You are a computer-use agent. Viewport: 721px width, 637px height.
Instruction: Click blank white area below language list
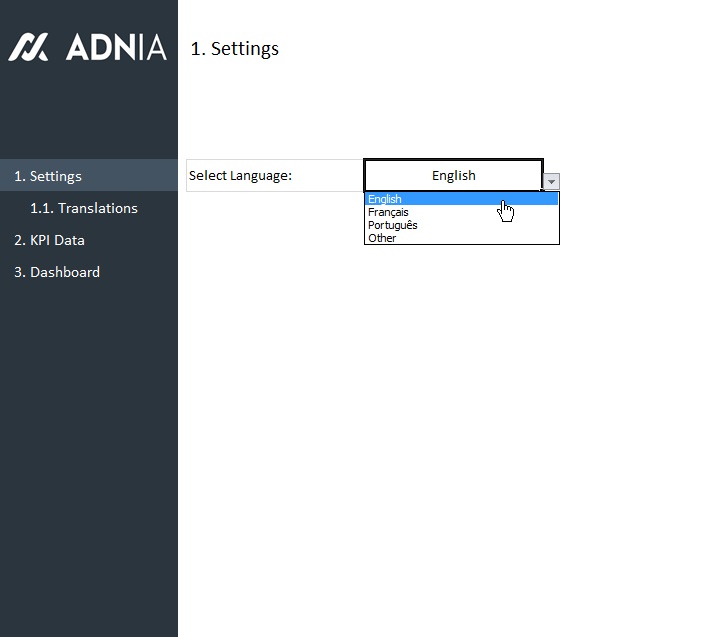pyautogui.click(x=450, y=400)
